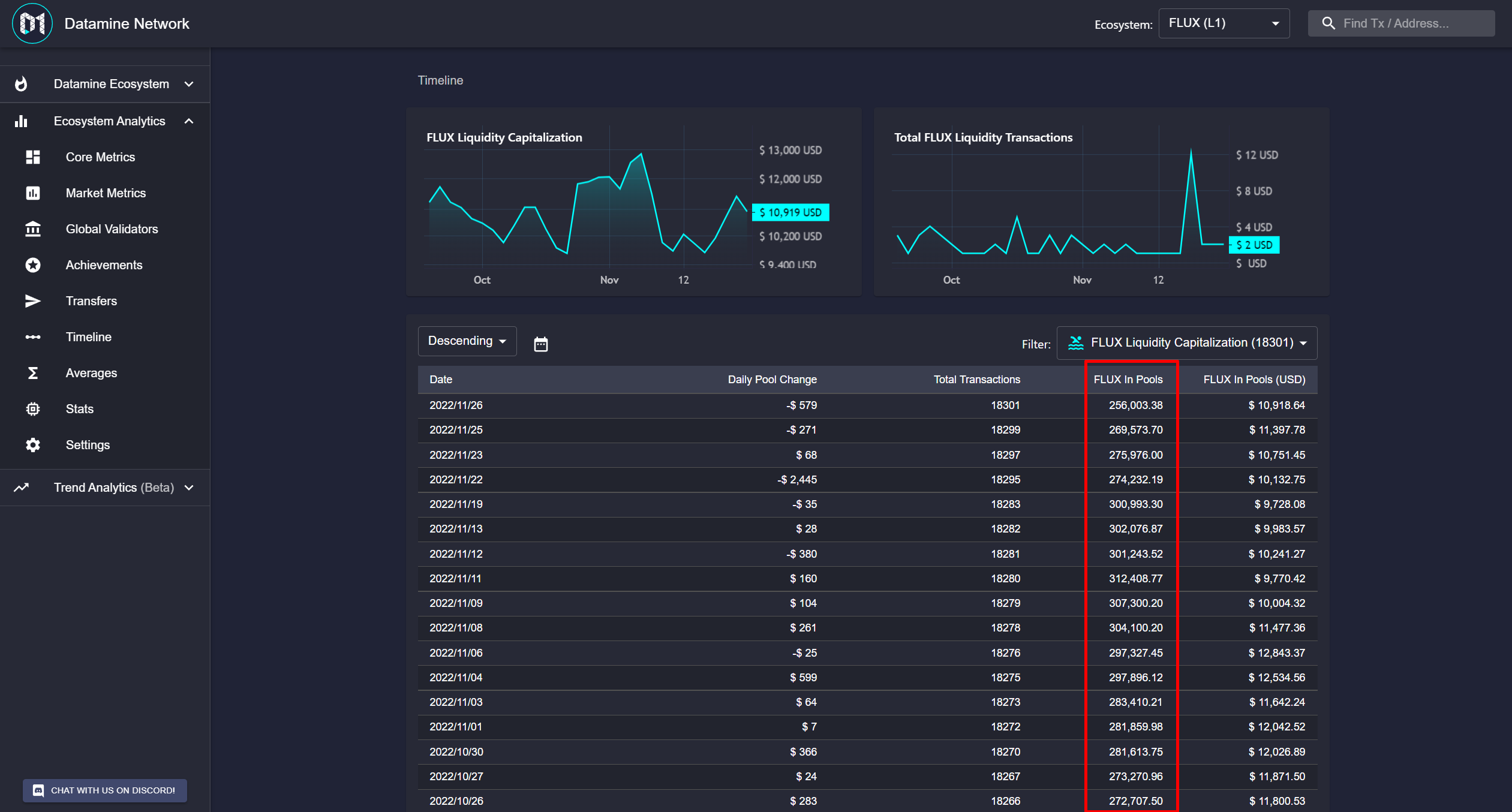This screenshot has width=1512, height=812.
Task: Sort by FLUX In Pools (USD) header
Action: tap(1254, 380)
